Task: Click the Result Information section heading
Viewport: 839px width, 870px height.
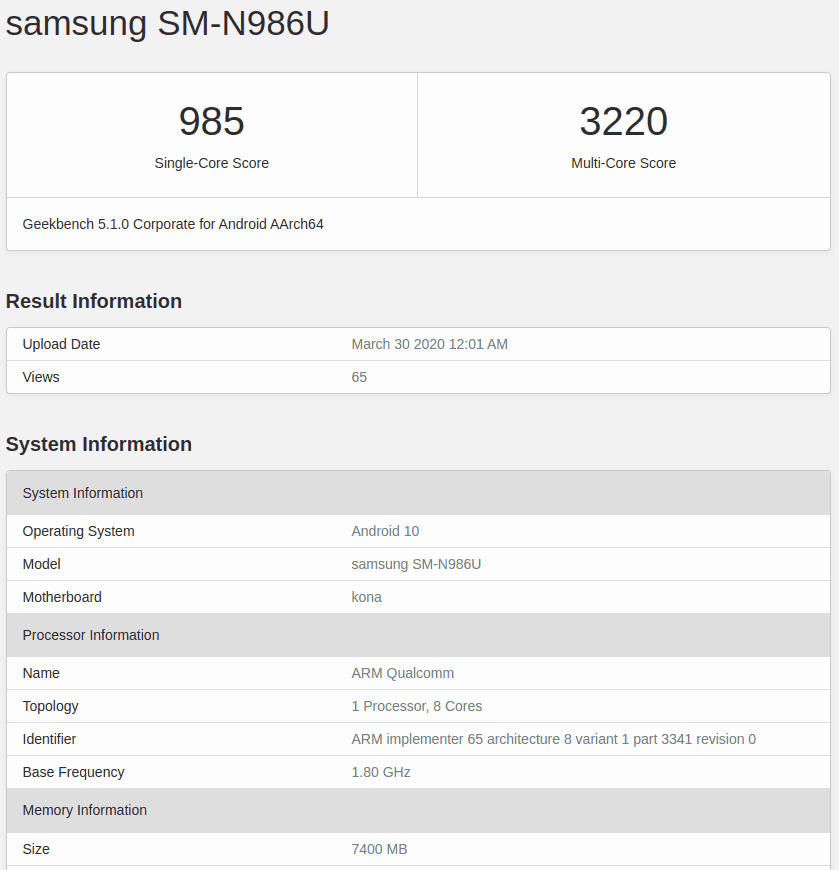Action: point(93,301)
